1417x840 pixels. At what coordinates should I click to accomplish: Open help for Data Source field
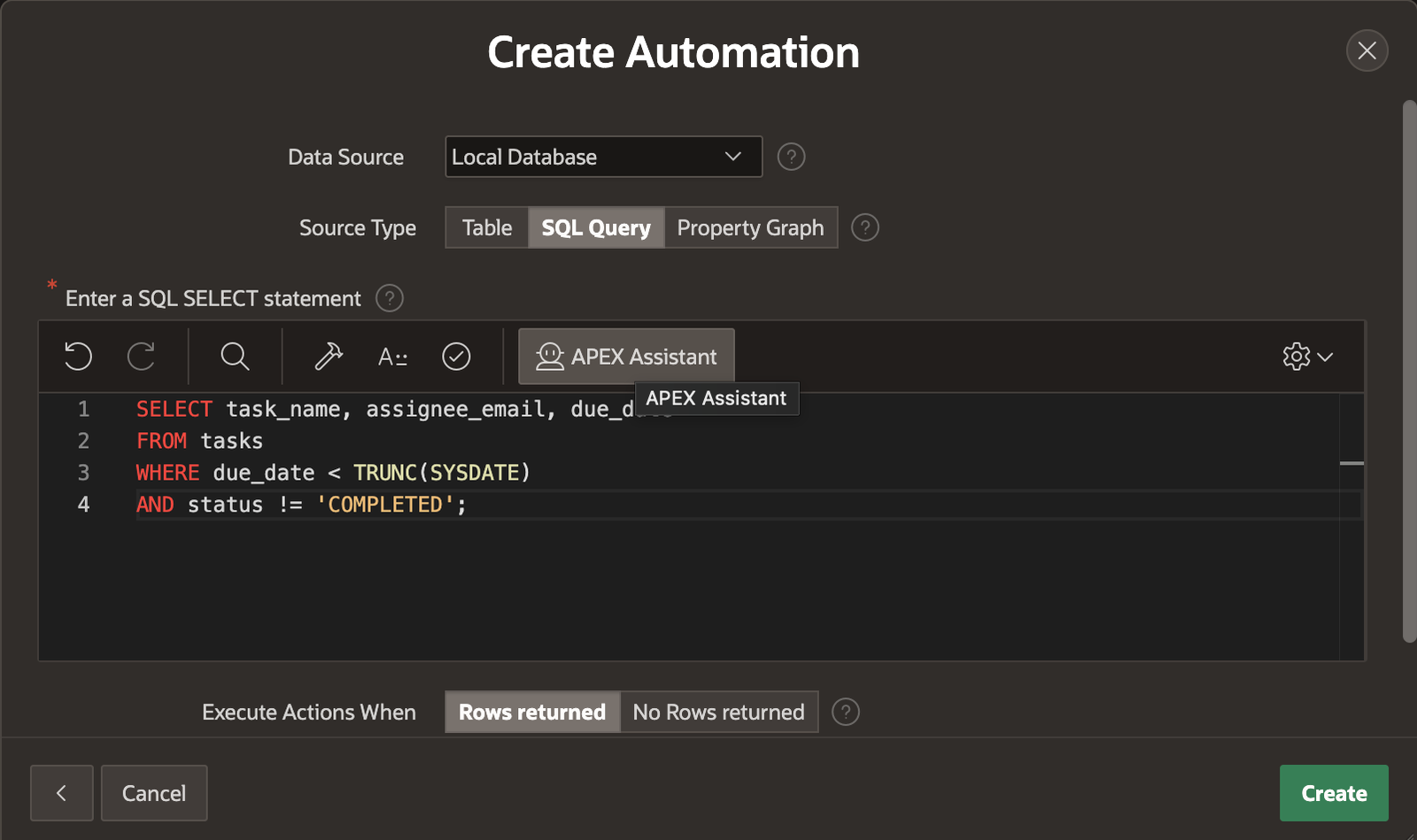pos(791,157)
